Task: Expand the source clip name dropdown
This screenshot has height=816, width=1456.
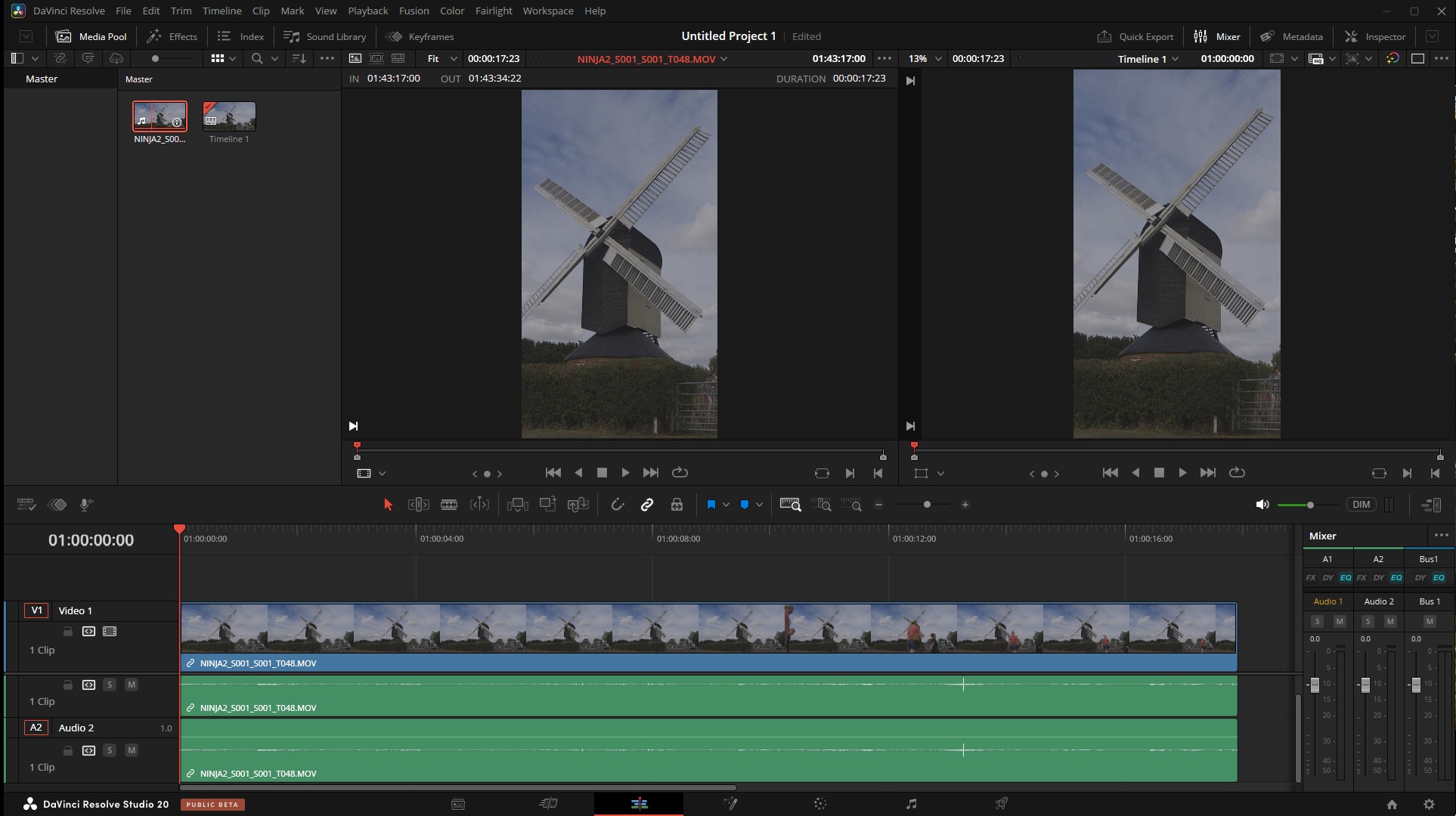Action: [x=724, y=59]
